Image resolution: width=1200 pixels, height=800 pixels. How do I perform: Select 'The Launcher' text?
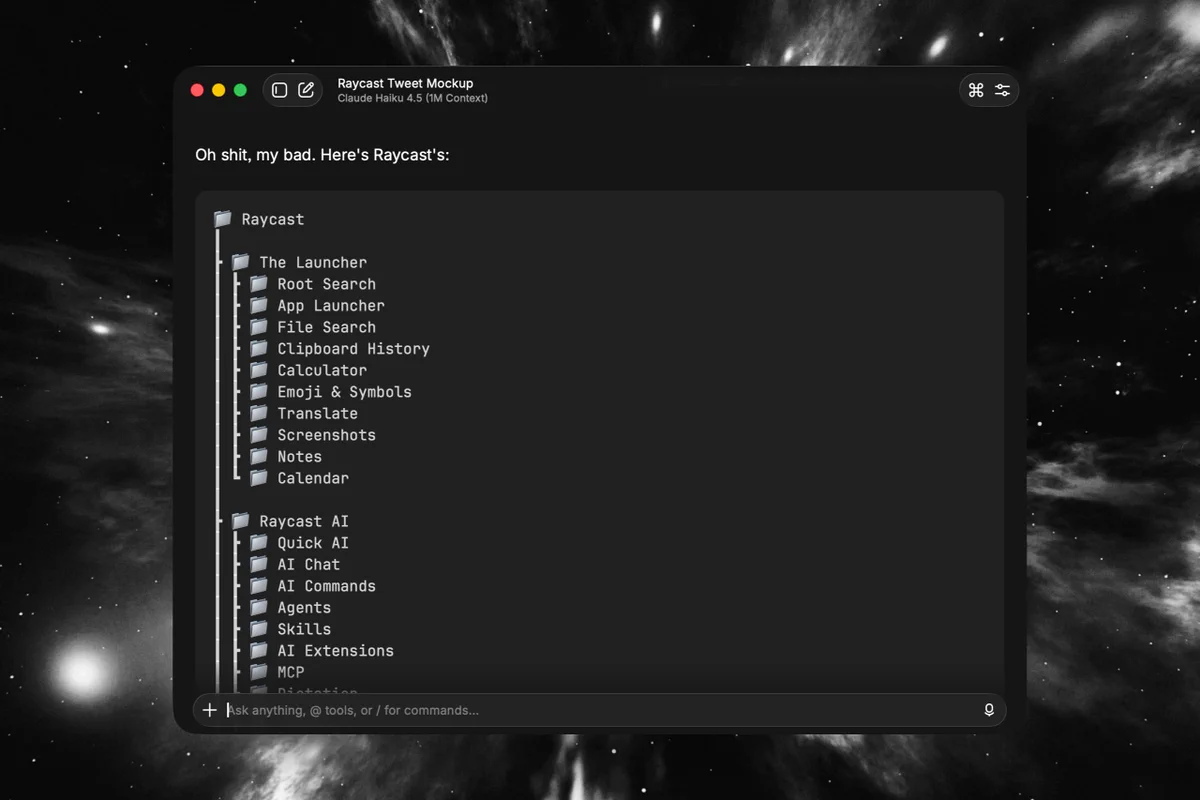pos(313,262)
